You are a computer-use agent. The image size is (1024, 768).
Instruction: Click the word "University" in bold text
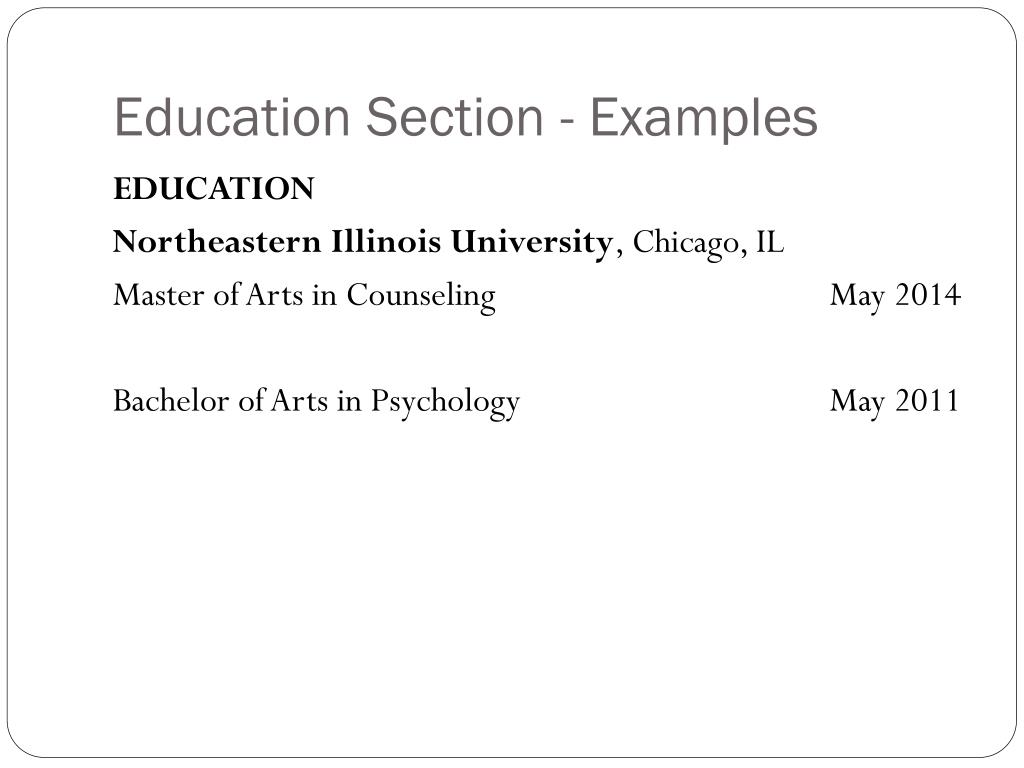click(x=532, y=244)
